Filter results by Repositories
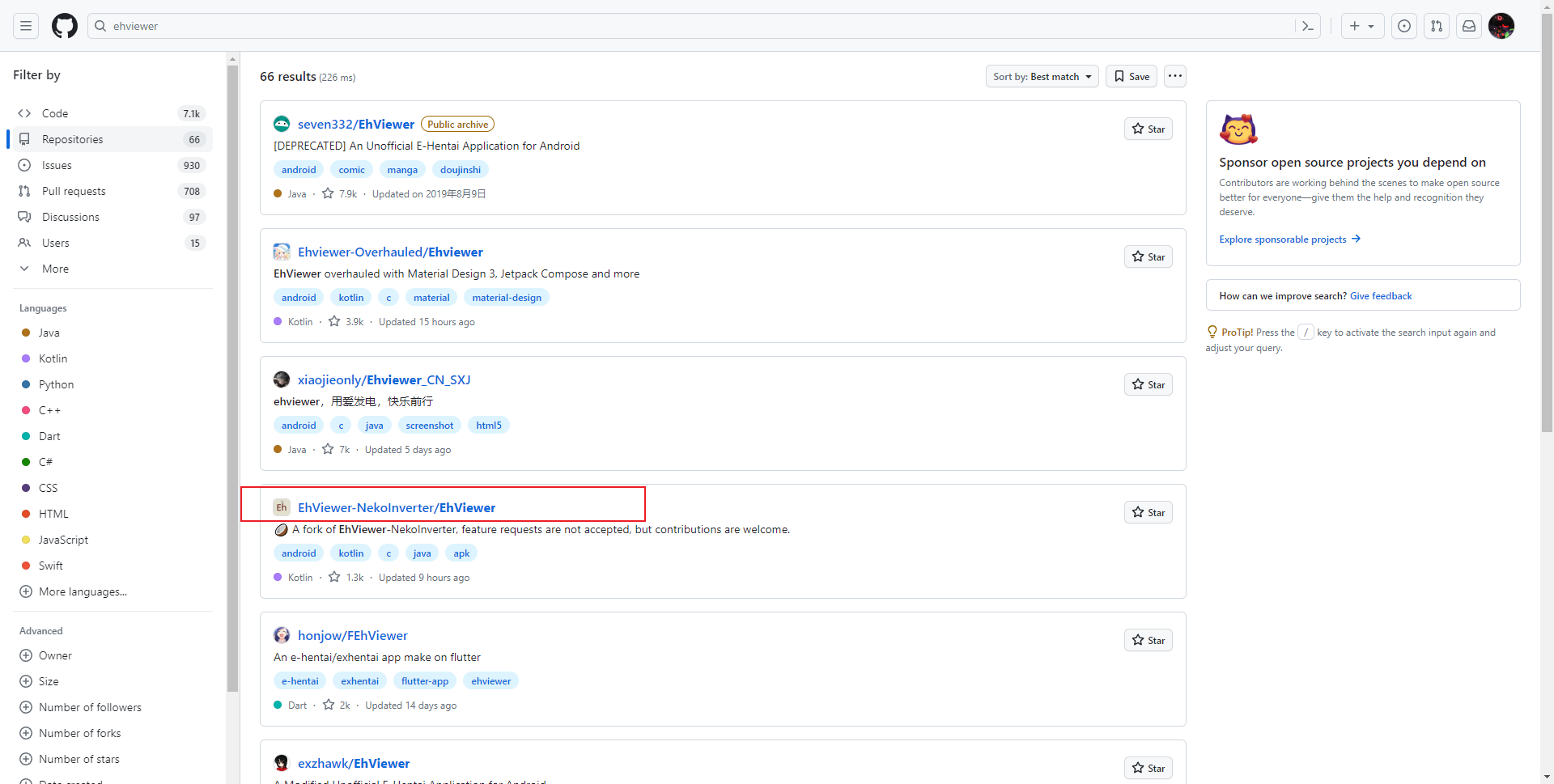1554x784 pixels. [x=113, y=139]
